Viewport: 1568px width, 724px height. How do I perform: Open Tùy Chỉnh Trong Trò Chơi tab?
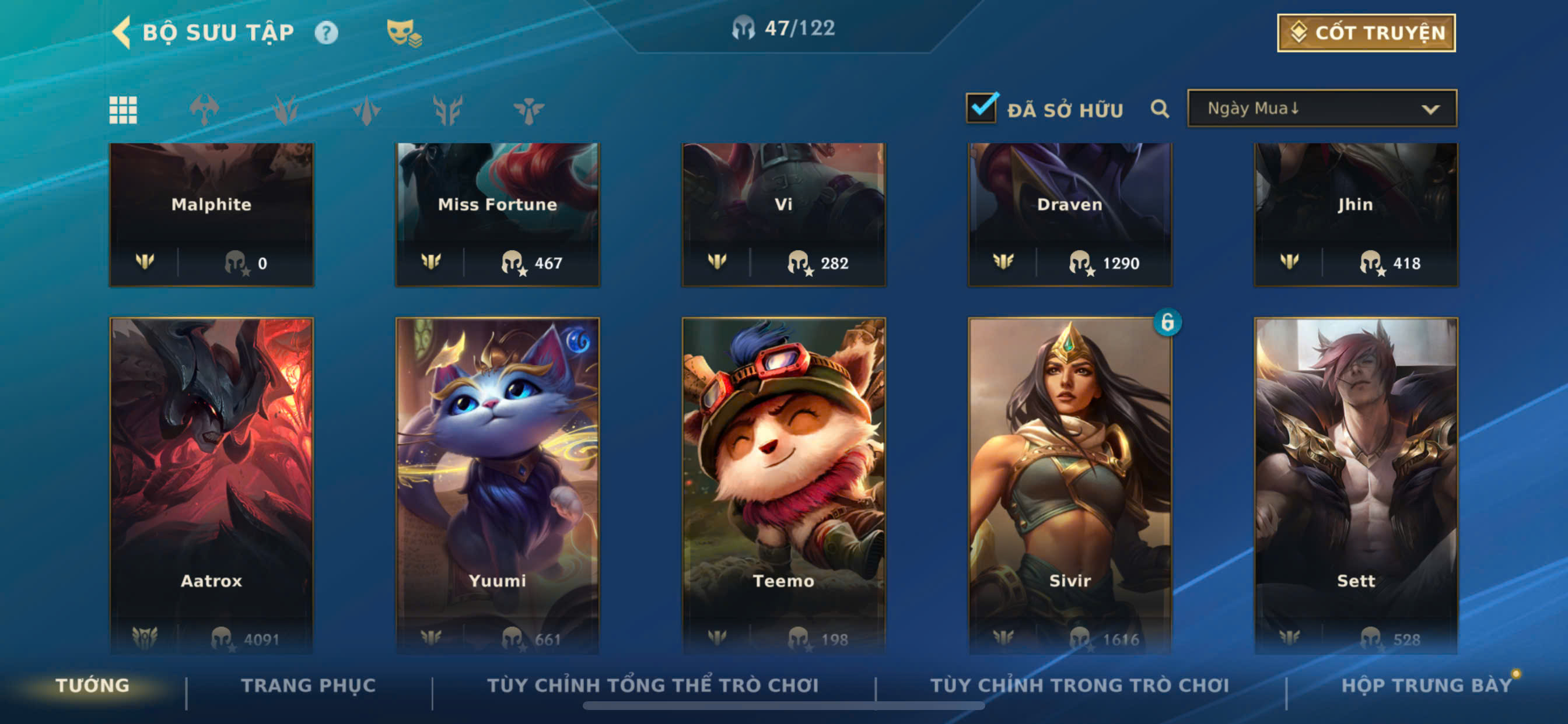(1079, 685)
